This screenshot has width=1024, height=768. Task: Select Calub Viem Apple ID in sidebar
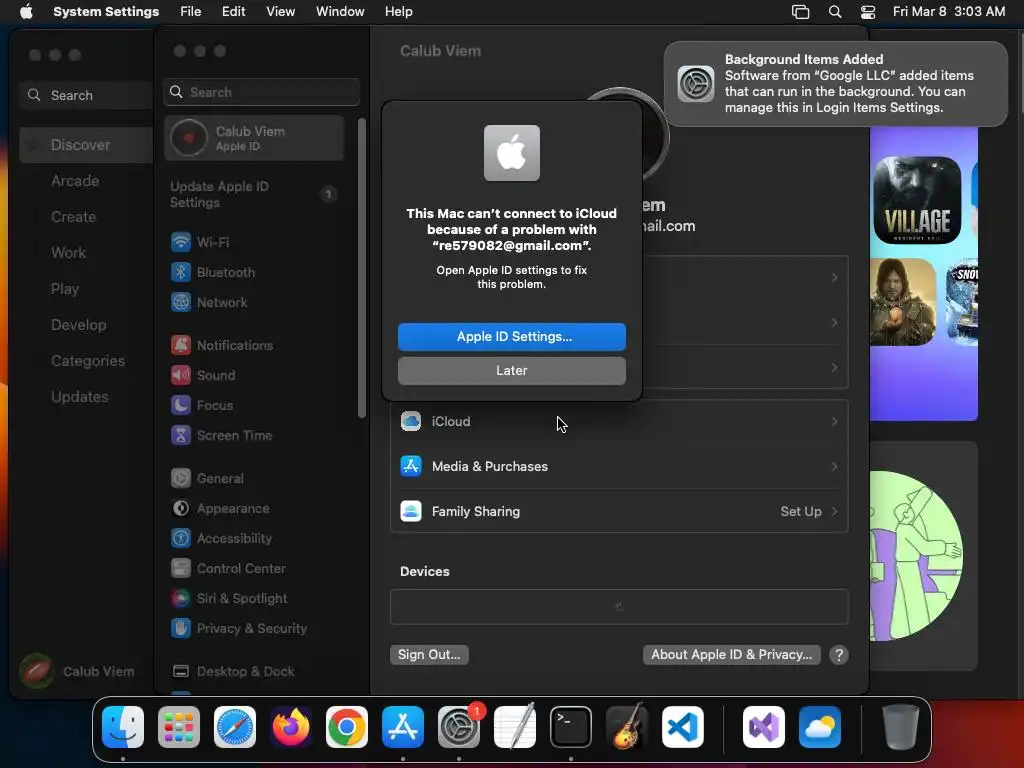point(255,138)
